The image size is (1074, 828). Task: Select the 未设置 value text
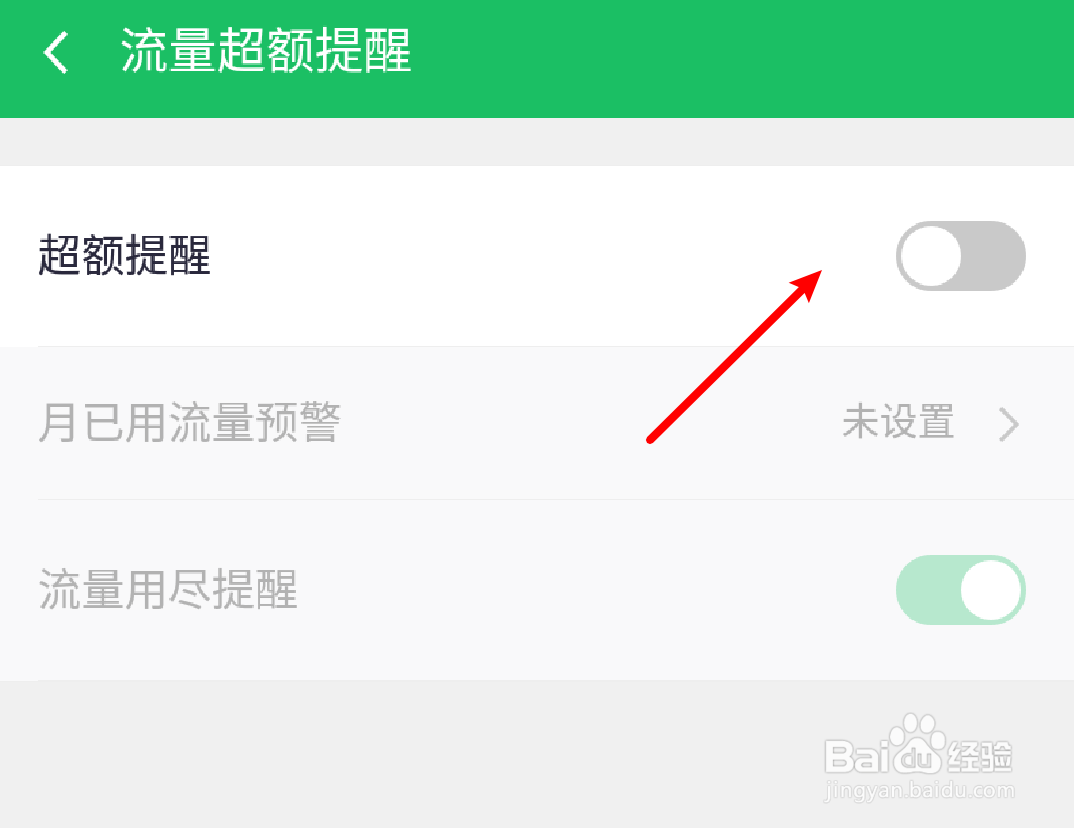[x=898, y=421]
